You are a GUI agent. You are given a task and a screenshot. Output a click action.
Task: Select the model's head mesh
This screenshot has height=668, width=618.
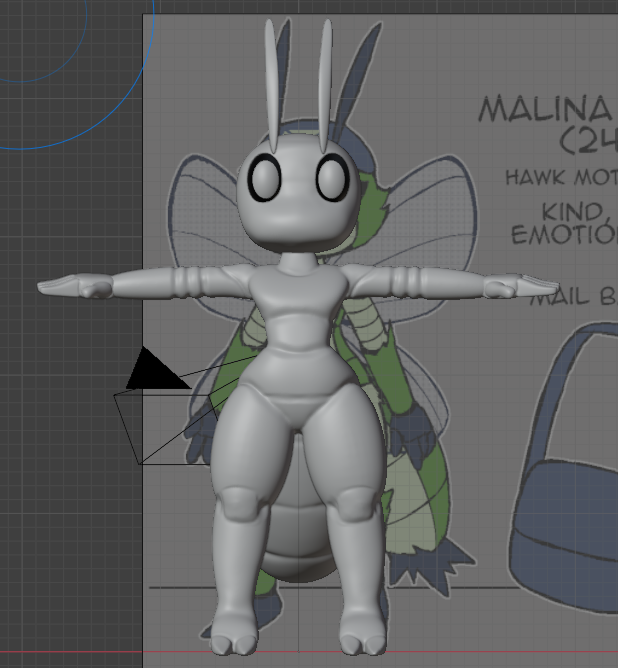(298, 194)
